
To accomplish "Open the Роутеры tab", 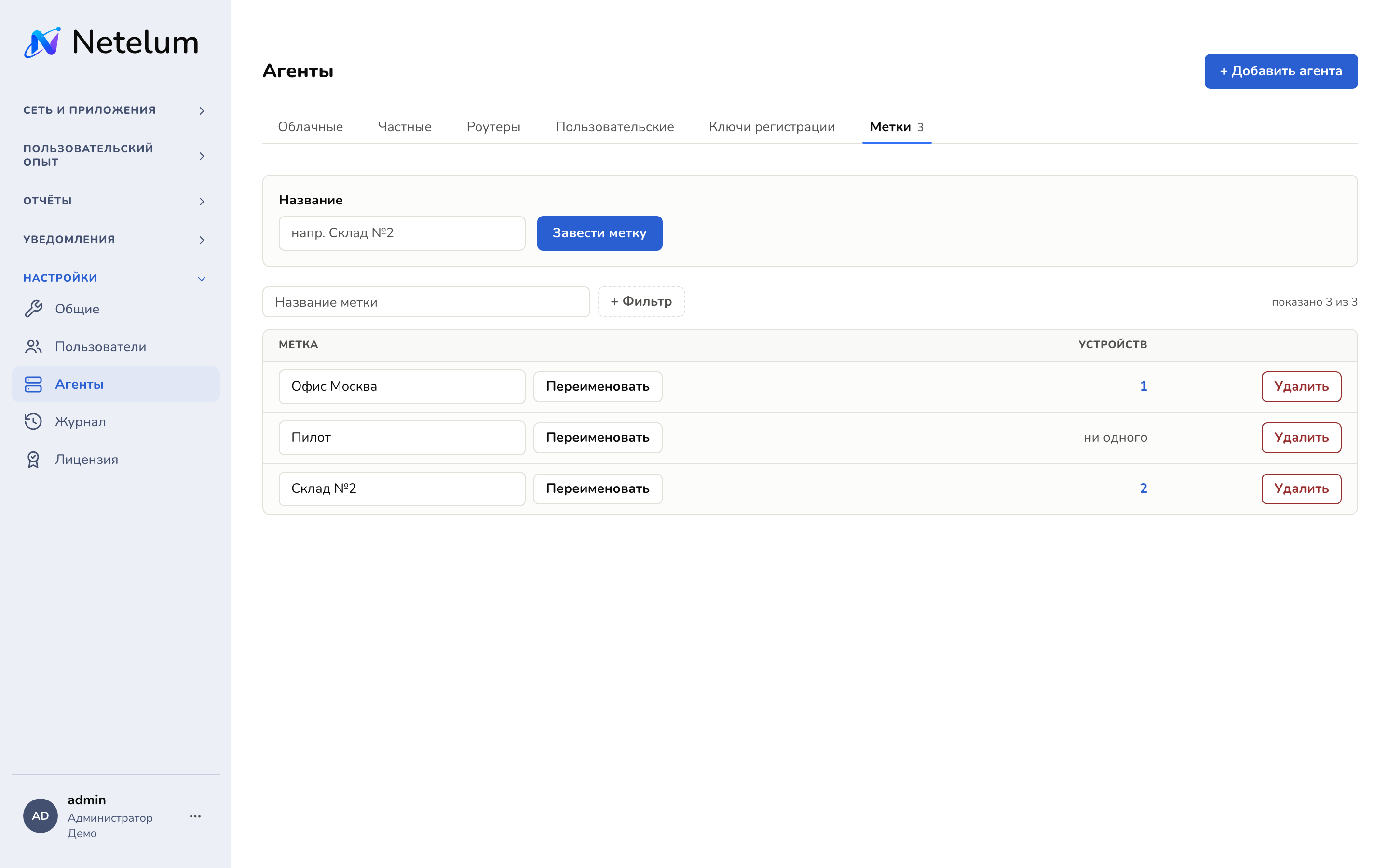I will (x=493, y=127).
